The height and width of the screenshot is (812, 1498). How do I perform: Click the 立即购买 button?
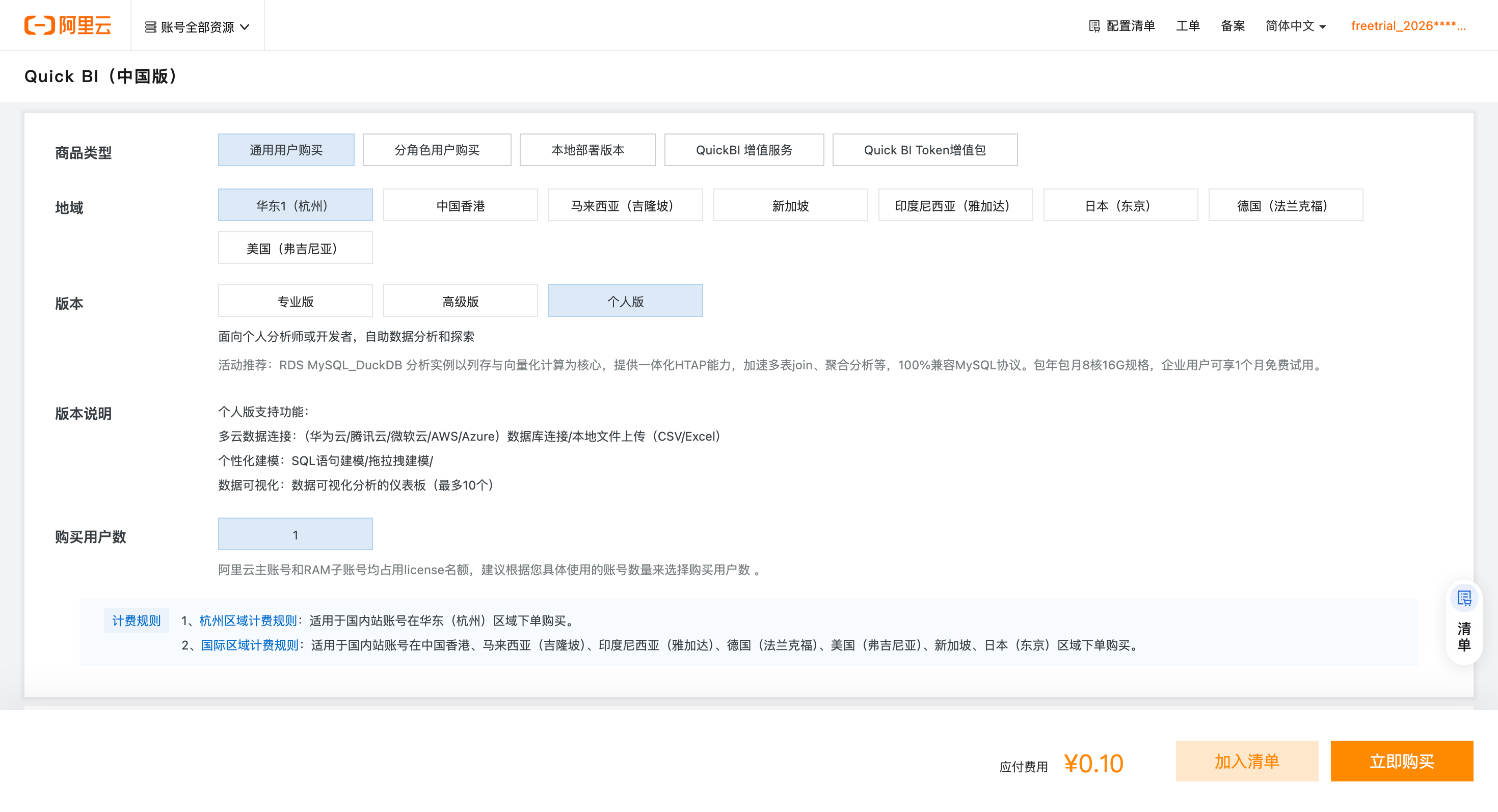[1402, 761]
